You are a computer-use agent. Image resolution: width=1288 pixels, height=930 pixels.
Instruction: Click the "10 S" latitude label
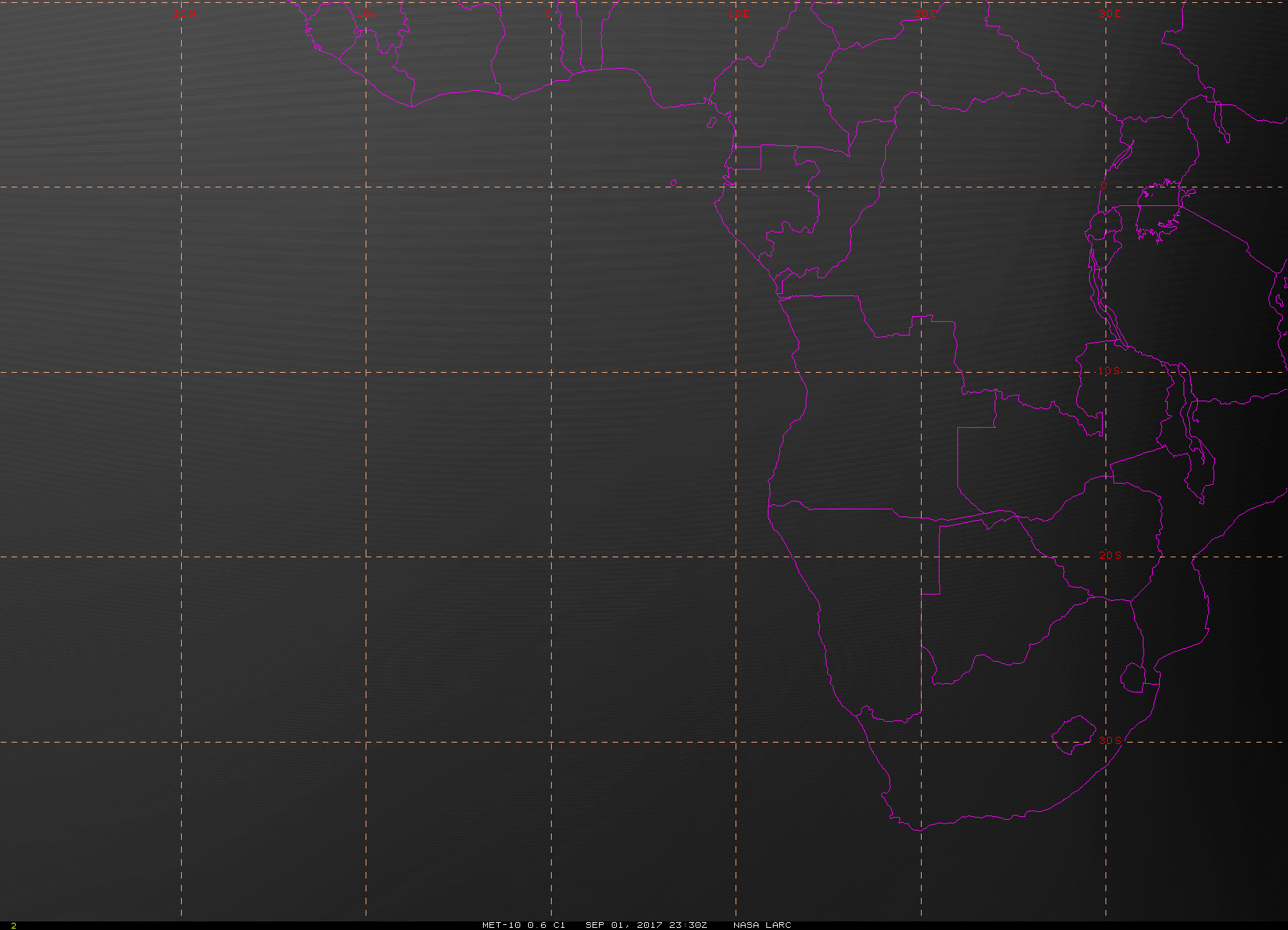(x=1110, y=371)
